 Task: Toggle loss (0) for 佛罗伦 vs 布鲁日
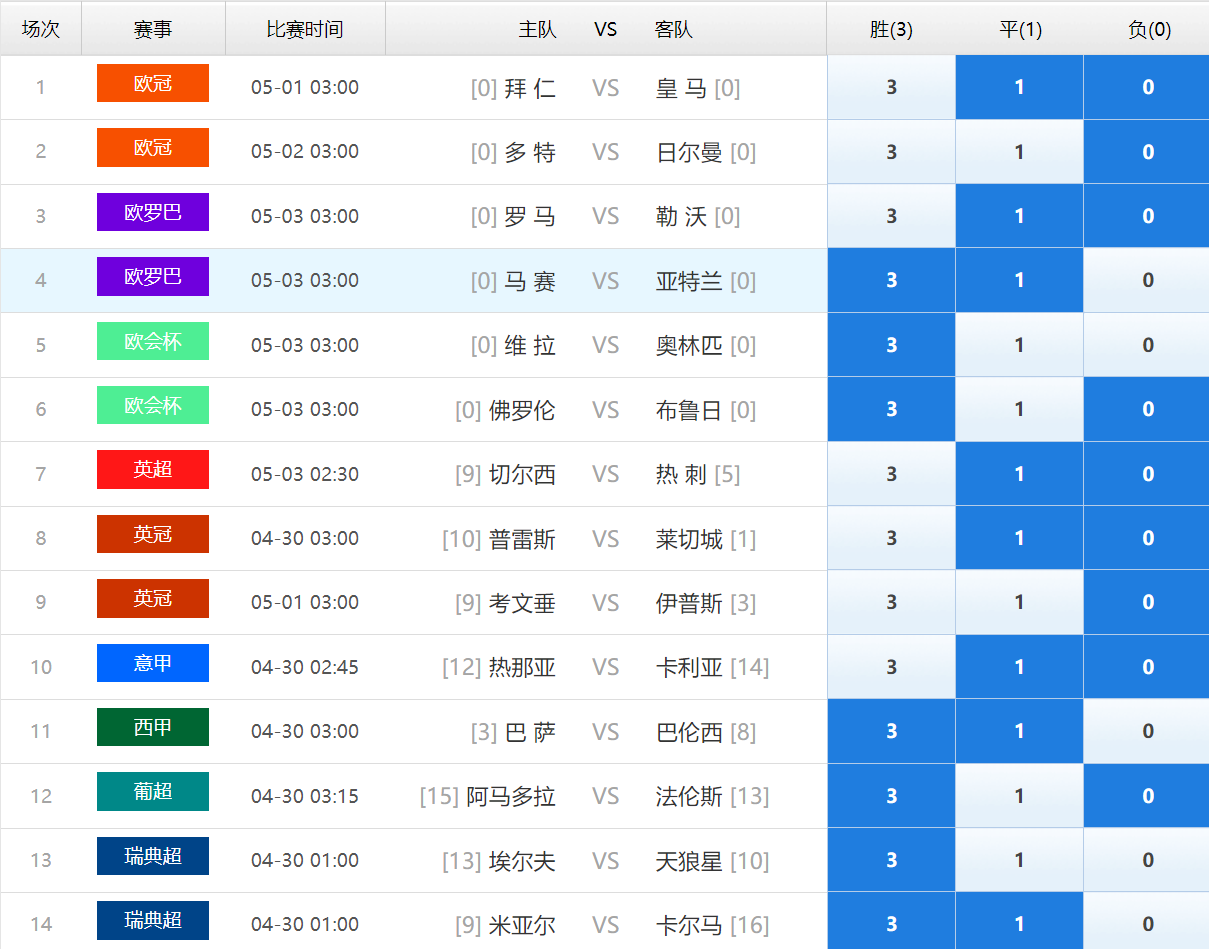coord(1147,409)
